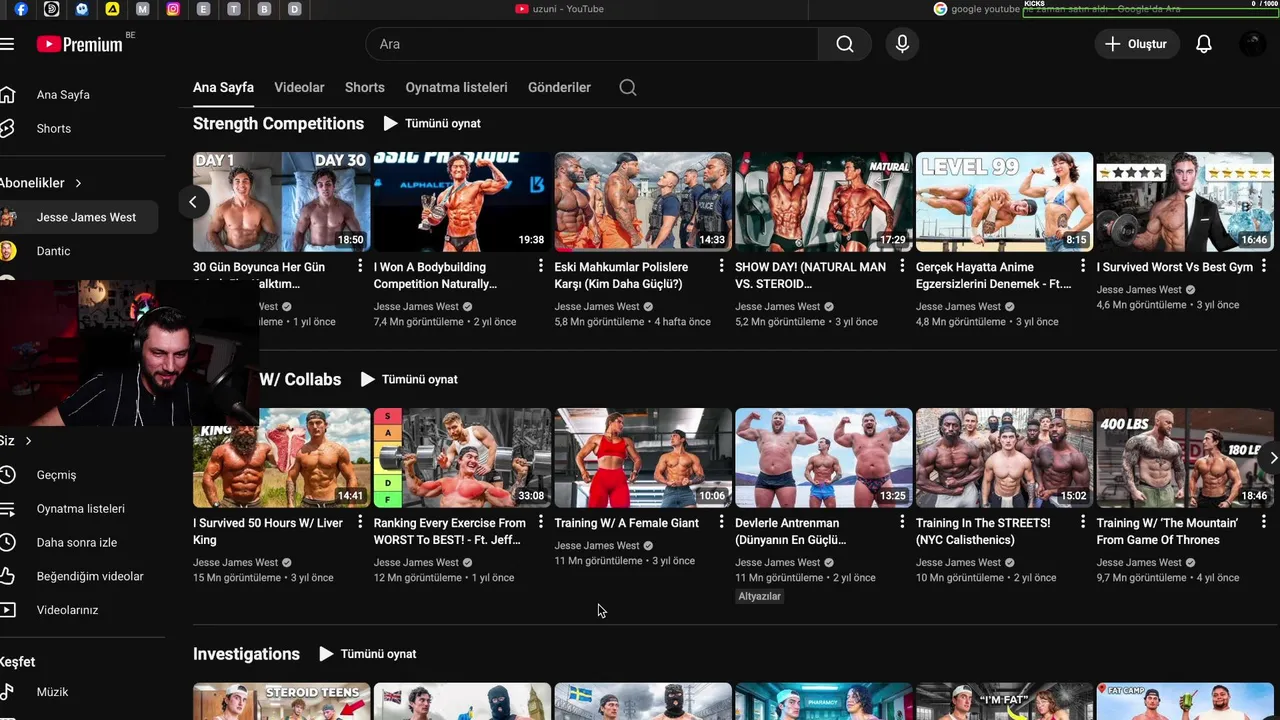The height and width of the screenshot is (720, 1280).
Task: Open Daha sonra izle list
Action: (79, 542)
